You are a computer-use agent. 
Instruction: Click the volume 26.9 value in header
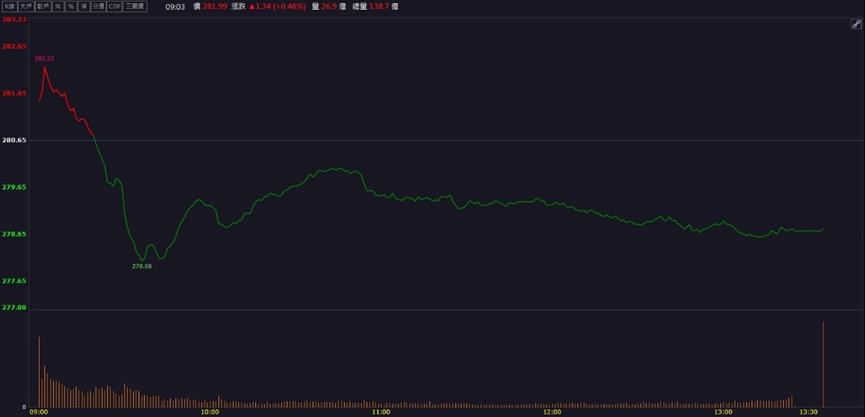pyautogui.click(x=329, y=7)
